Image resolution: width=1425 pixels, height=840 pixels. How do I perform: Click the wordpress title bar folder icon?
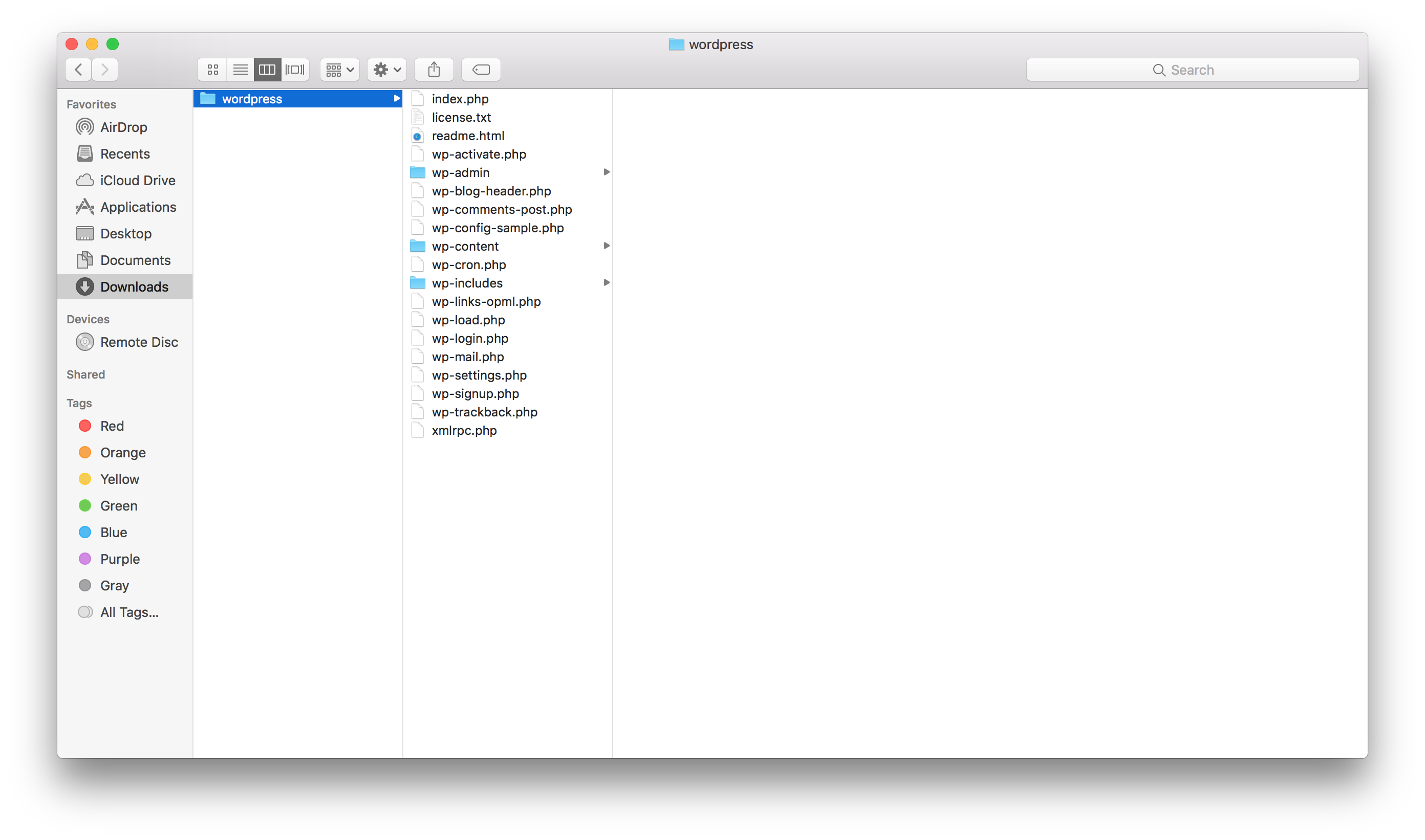point(676,44)
